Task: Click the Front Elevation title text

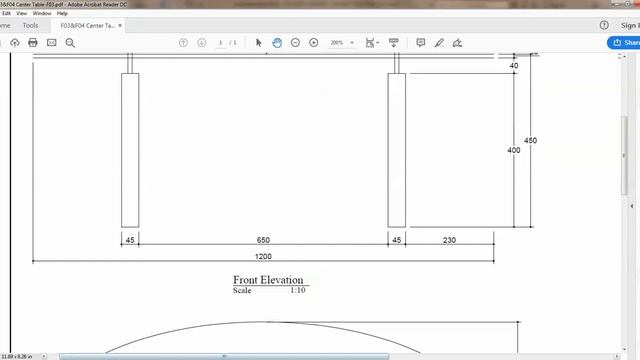Action: tap(268, 280)
